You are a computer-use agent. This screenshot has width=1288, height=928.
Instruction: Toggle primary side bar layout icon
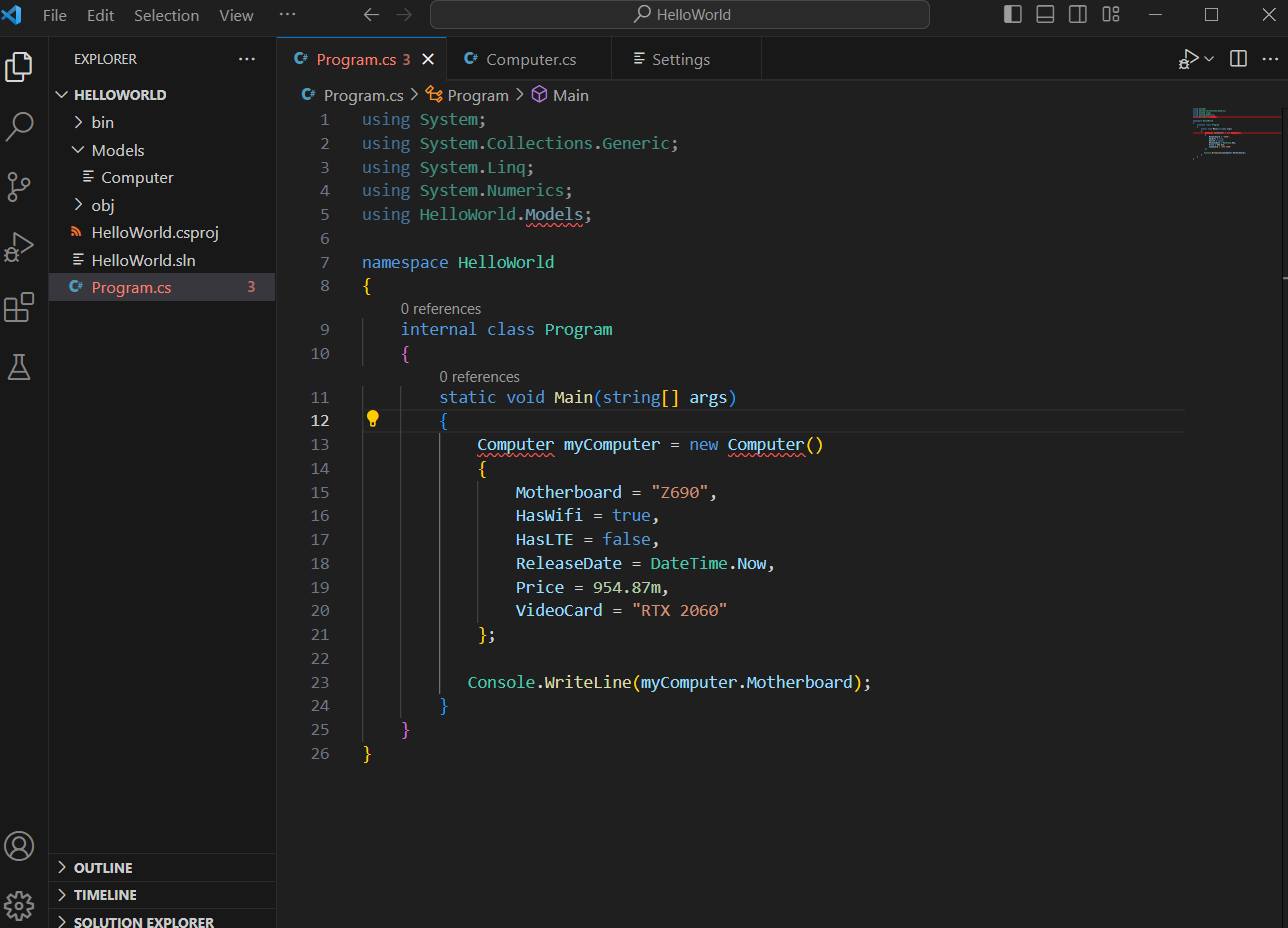point(1012,14)
